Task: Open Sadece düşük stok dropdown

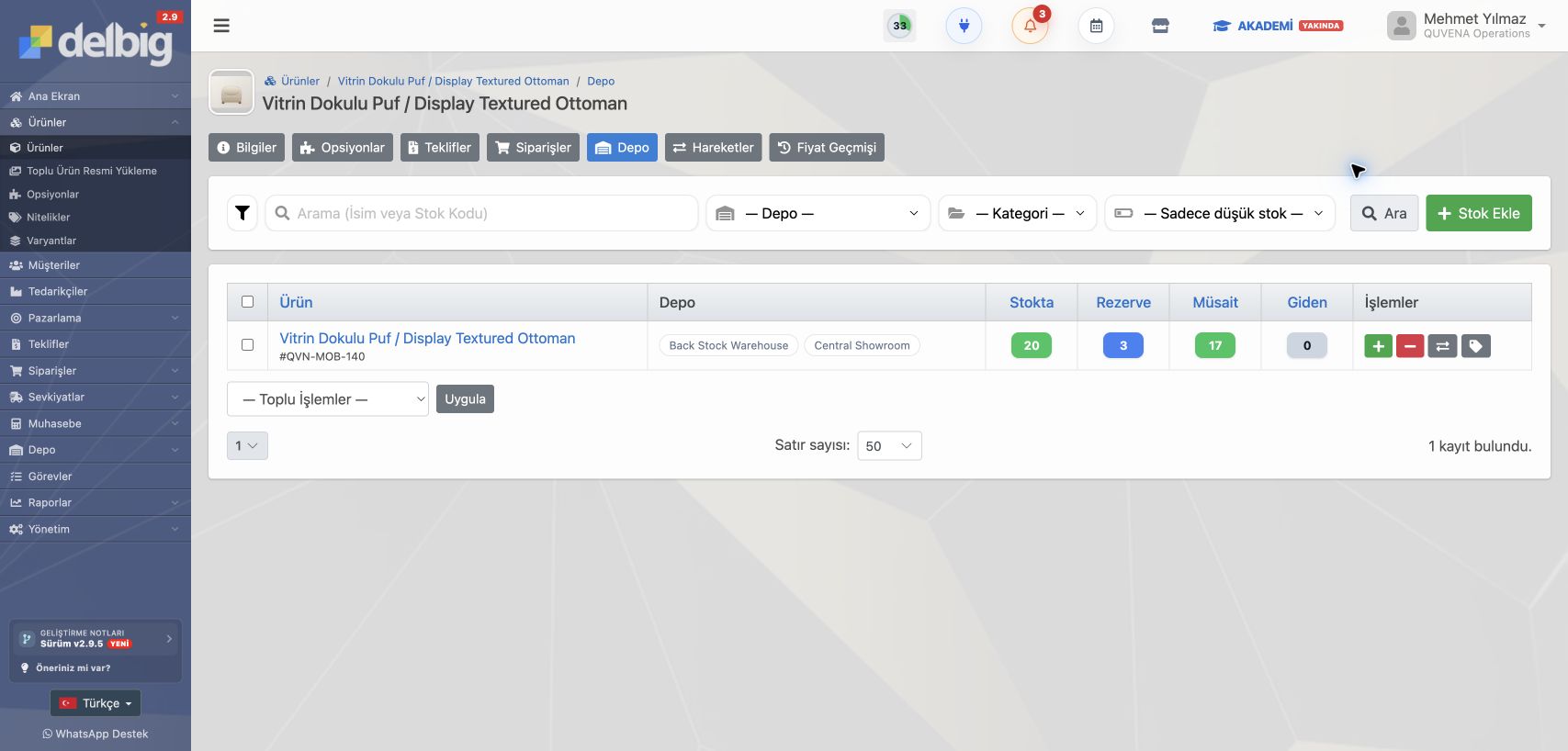Action: [x=1220, y=213]
